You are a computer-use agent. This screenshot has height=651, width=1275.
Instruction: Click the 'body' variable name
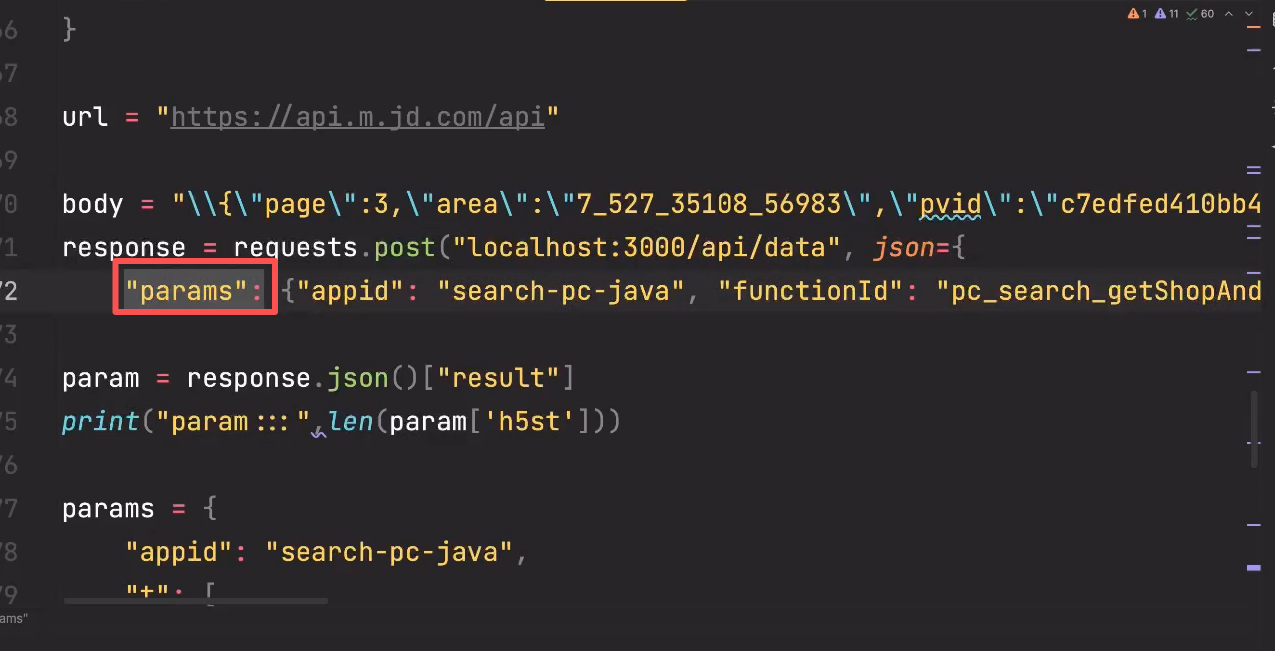92,204
